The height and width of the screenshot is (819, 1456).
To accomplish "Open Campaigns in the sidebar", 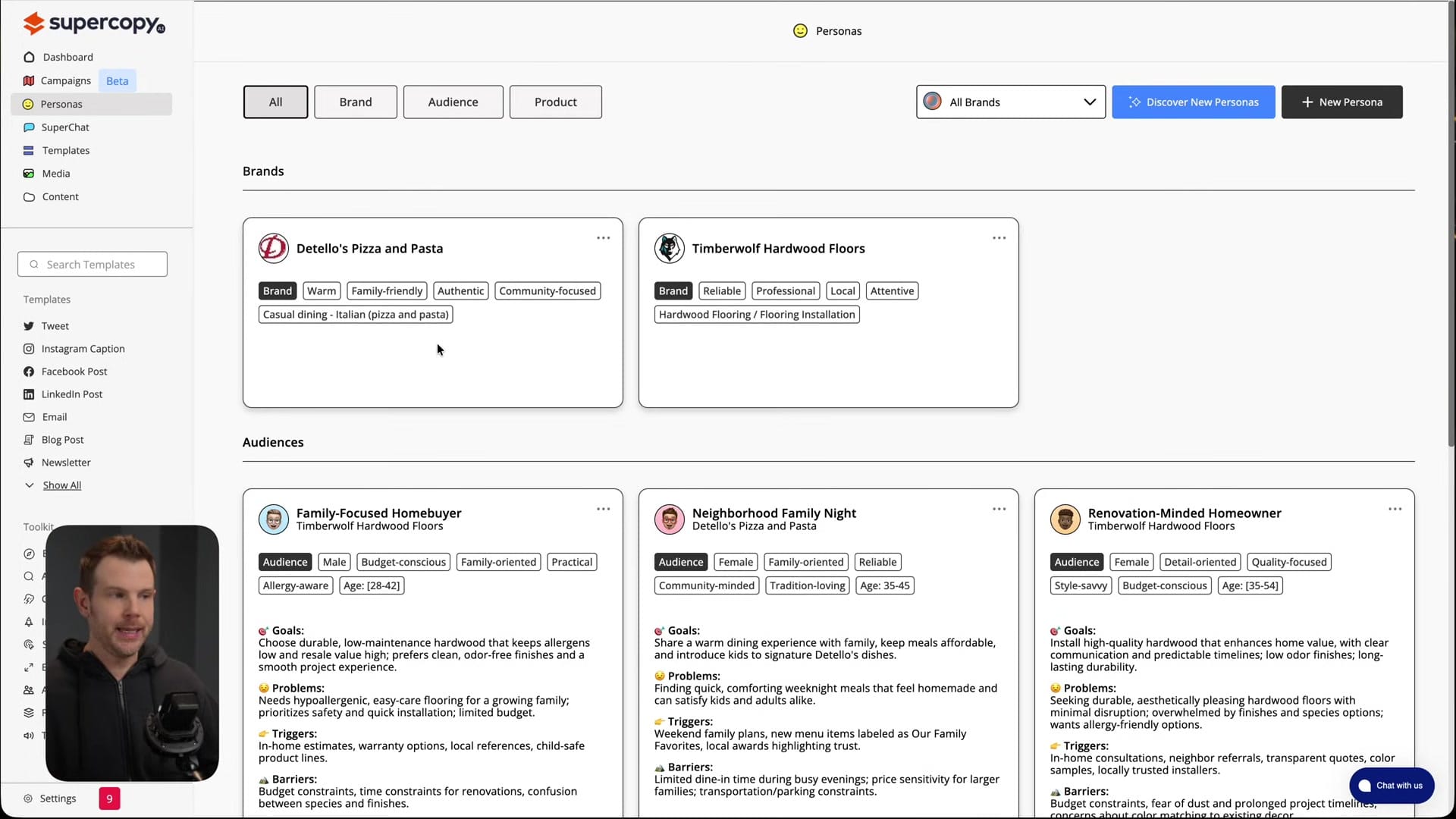I will pos(58,80).
